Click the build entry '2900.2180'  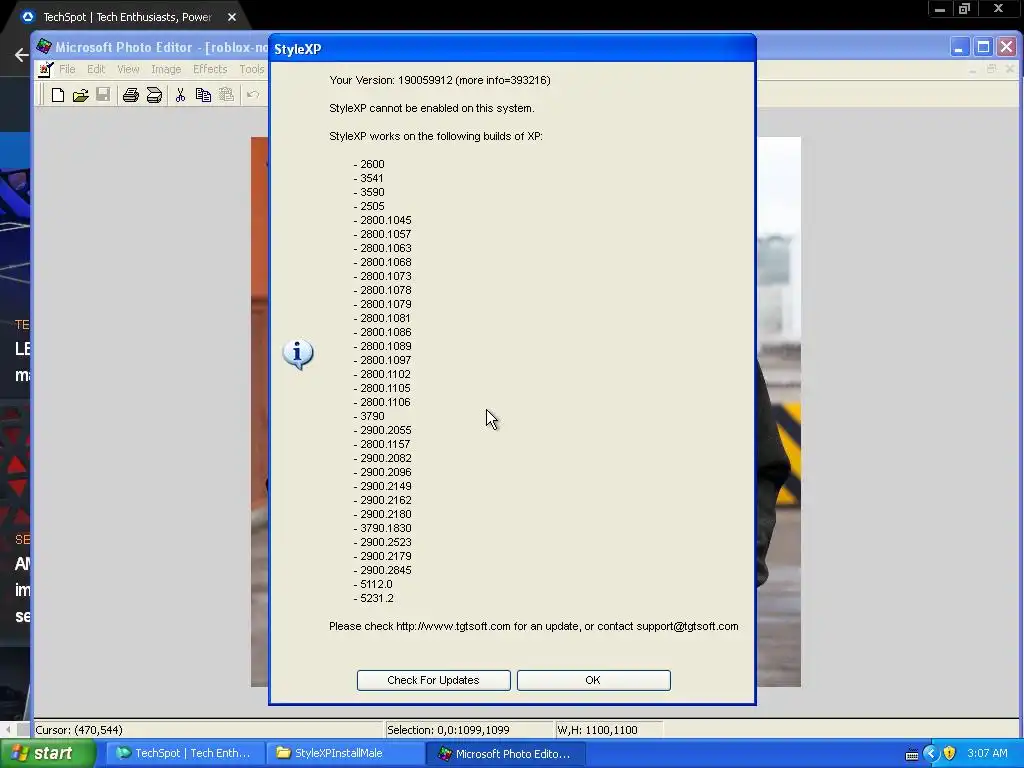[385, 514]
